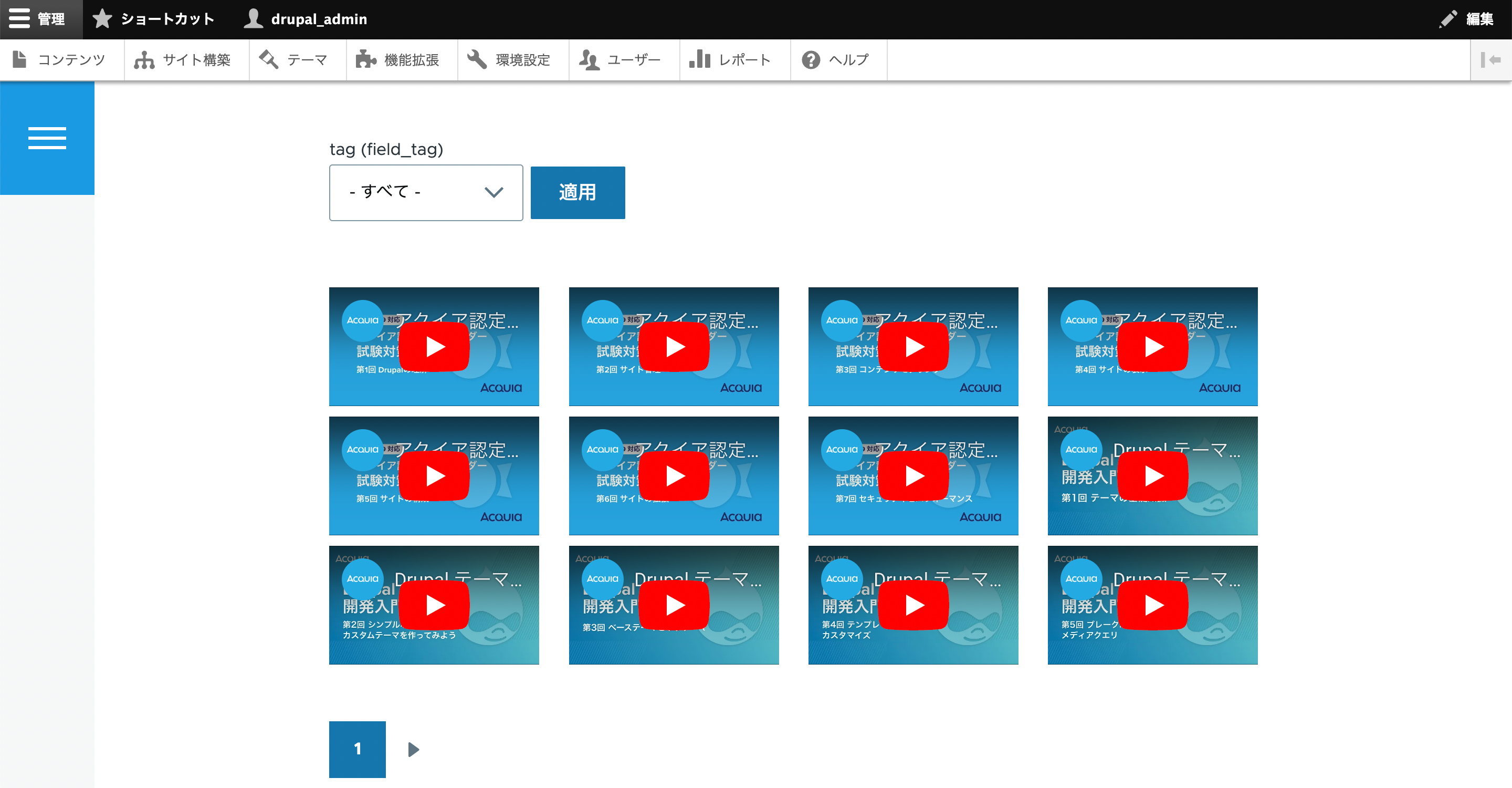This screenshot has width=1512, height=788.
Task: Click the tag (field_tag) label
Action: click(x=386, y=149)
